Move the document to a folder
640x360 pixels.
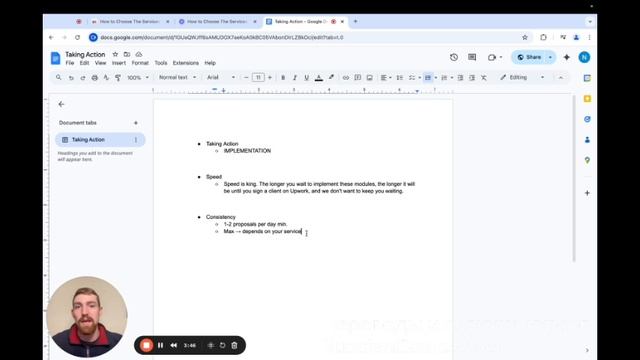[127, 54]
